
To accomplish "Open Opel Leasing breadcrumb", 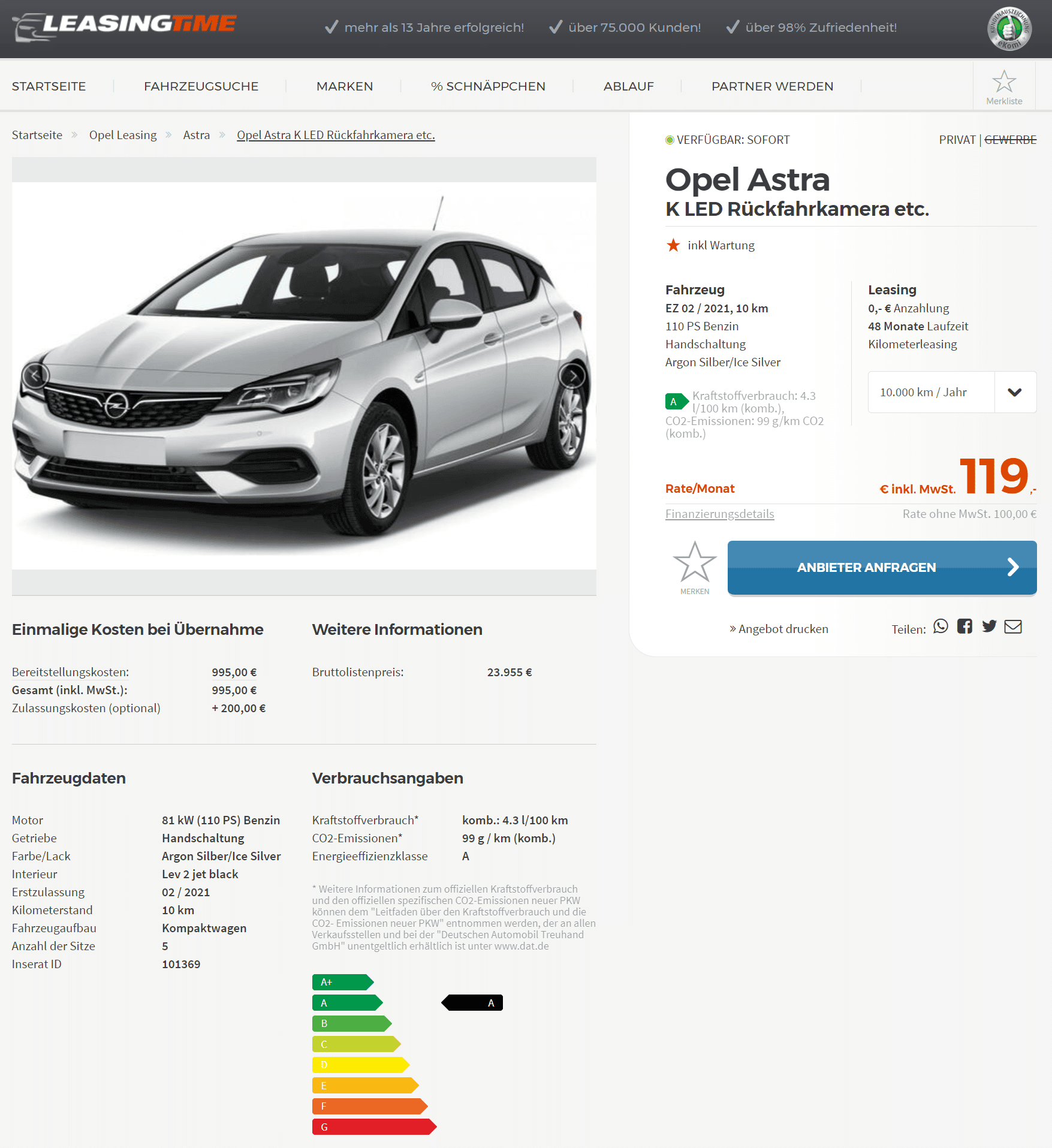I will coord(123,135).
